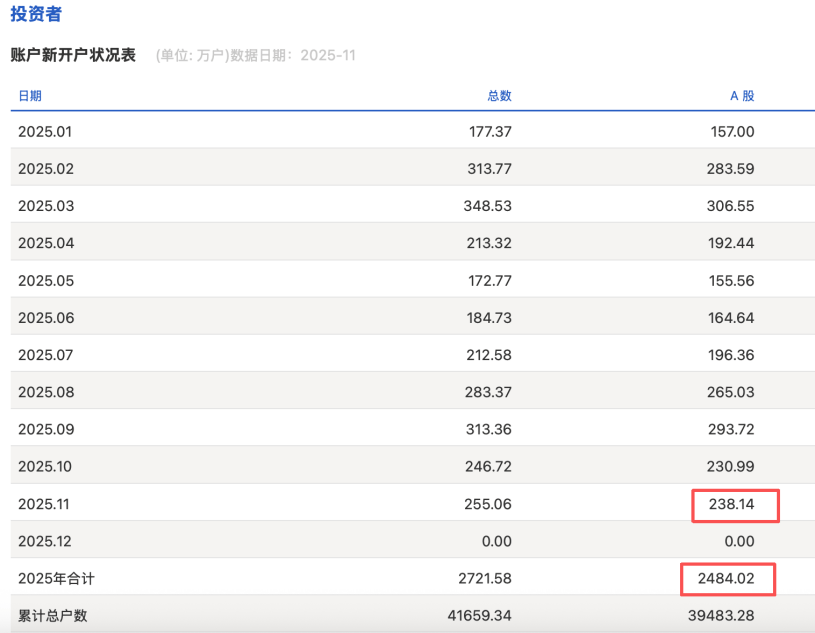The width and height of the screenshot is (815, 633).
Task: Select the 2025年合计 summary row
Action: (55, 578)
